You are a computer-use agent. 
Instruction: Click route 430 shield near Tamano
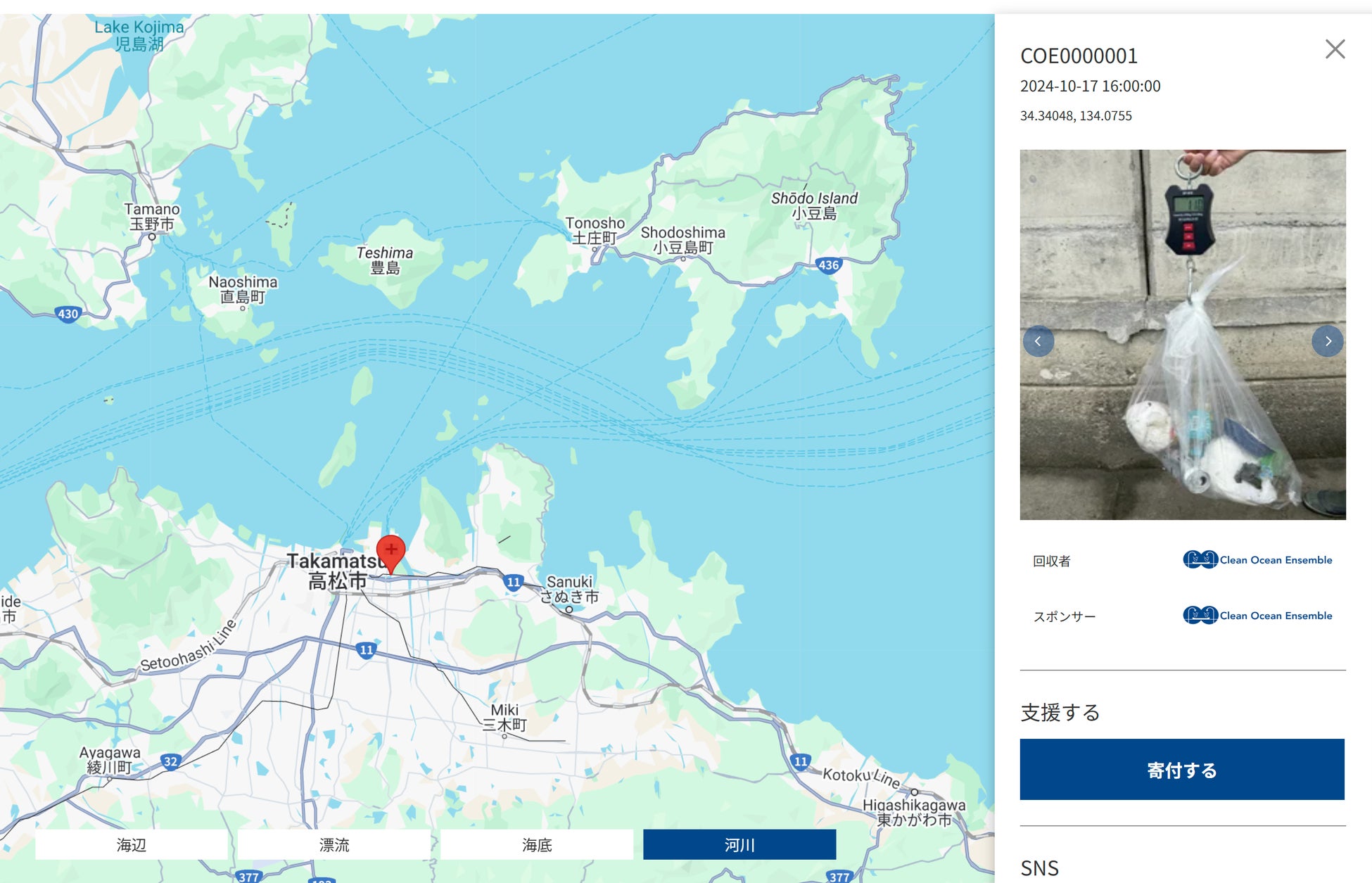pyautogui.click(x=68, y=314)
